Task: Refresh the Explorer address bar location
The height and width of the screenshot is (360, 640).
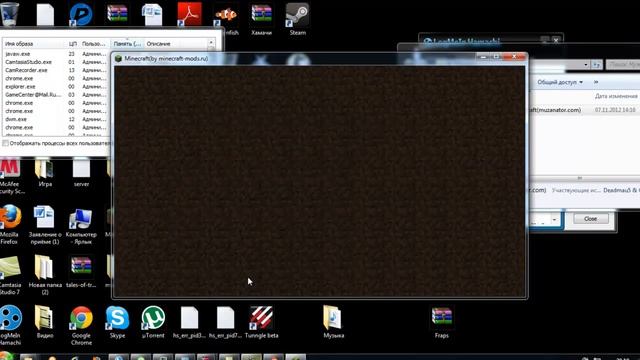Action: point(596,65)
